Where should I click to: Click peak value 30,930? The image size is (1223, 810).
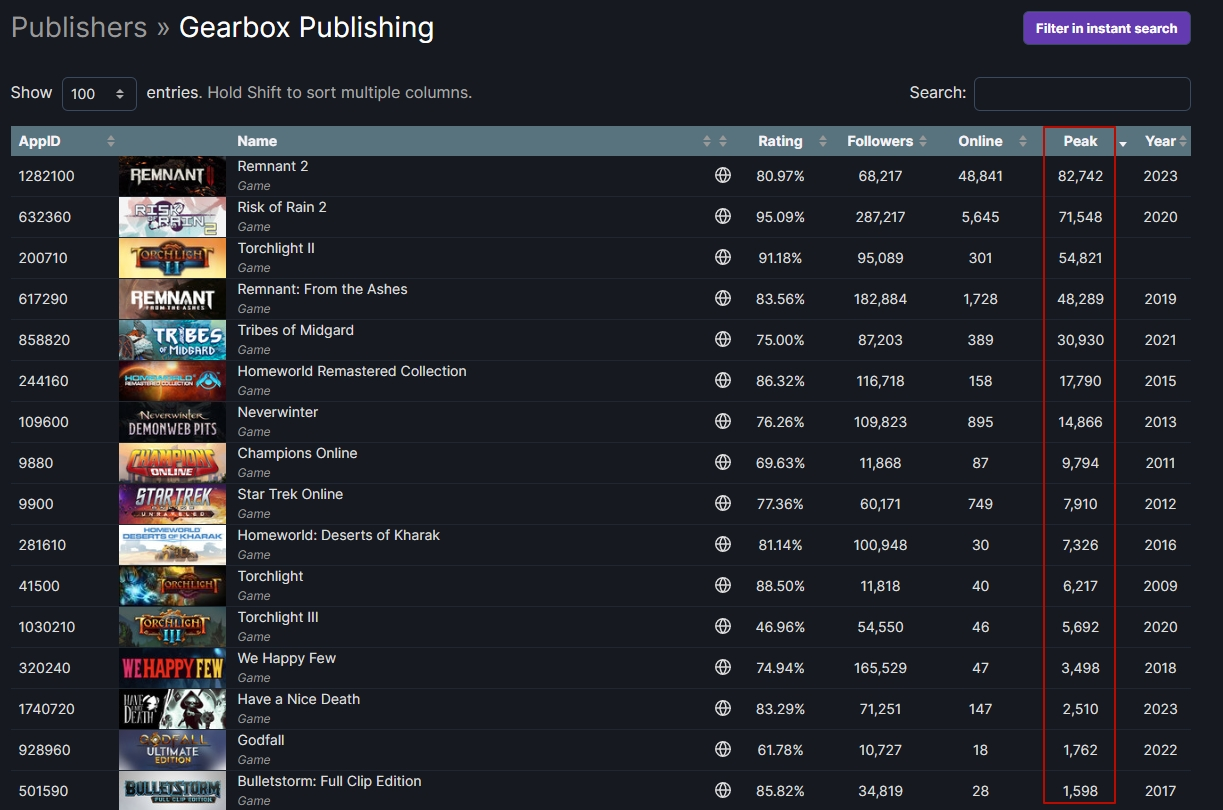1080,340
